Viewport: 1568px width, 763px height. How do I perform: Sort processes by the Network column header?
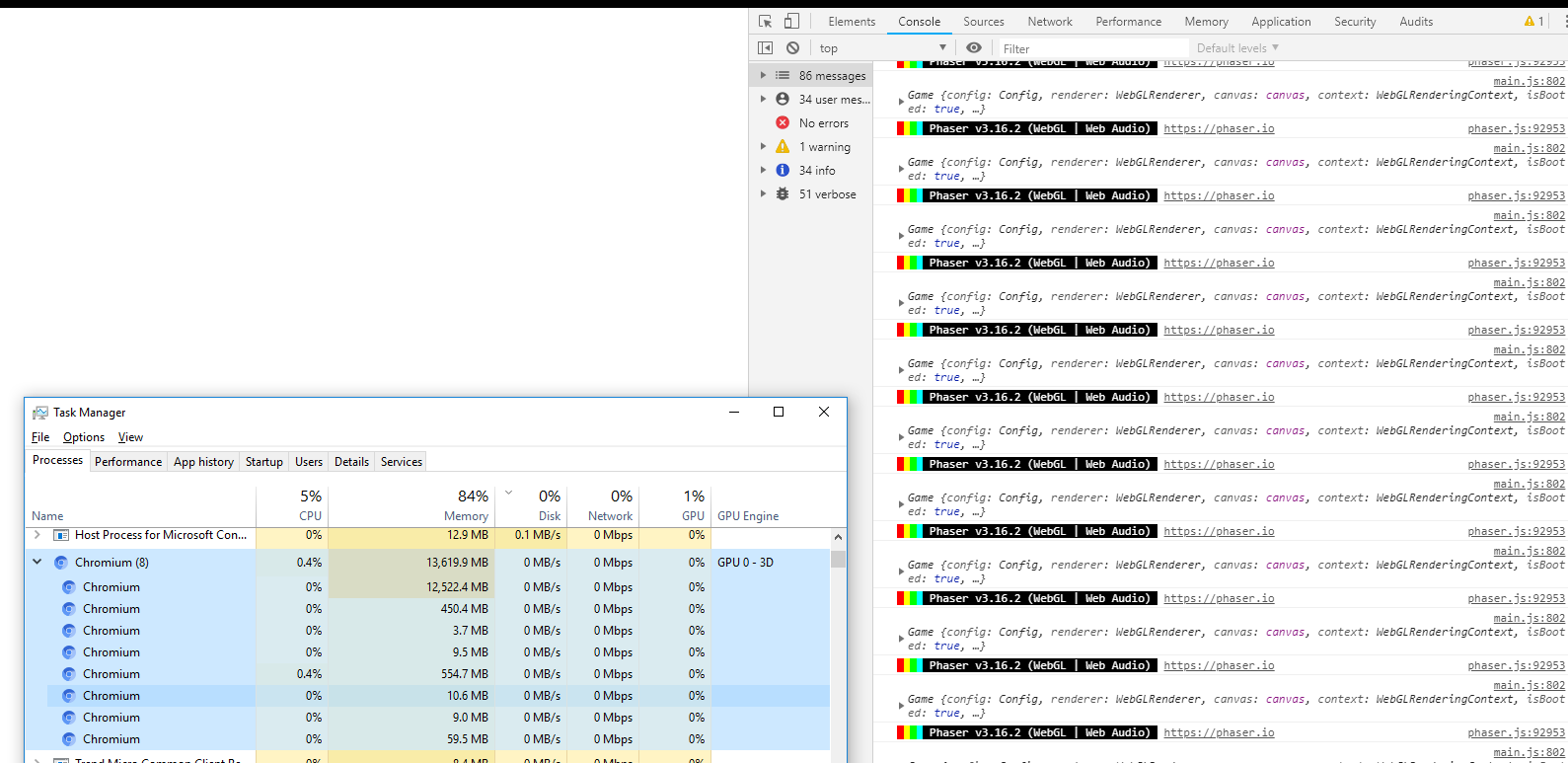tap(603, 504)
